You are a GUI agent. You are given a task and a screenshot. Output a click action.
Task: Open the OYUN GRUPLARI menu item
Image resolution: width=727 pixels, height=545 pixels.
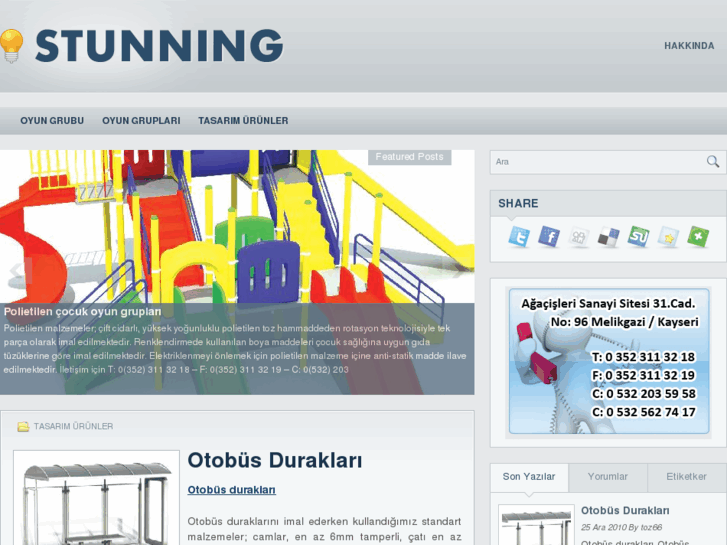141,121
